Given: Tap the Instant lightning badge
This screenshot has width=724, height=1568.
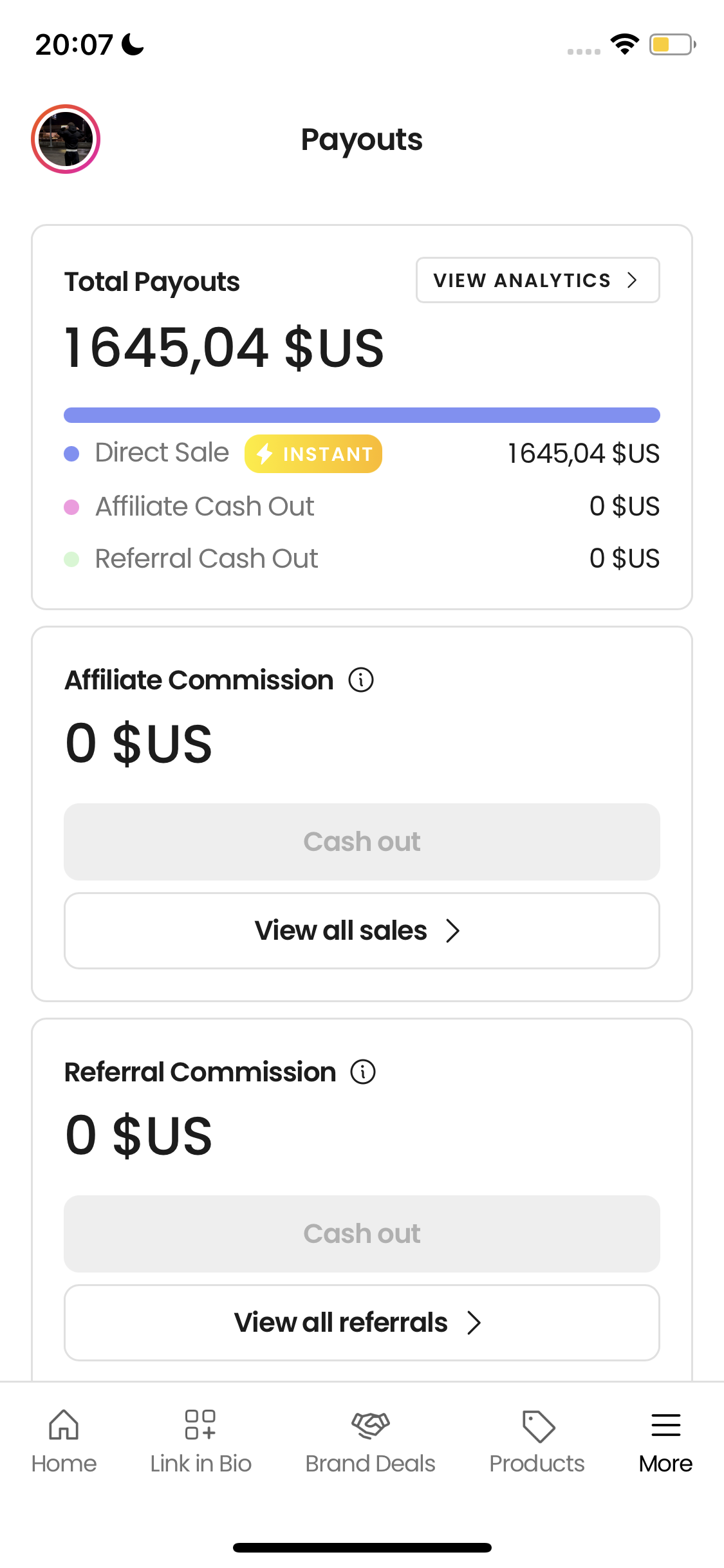Looking at the screenshot, I should point(313,454).
